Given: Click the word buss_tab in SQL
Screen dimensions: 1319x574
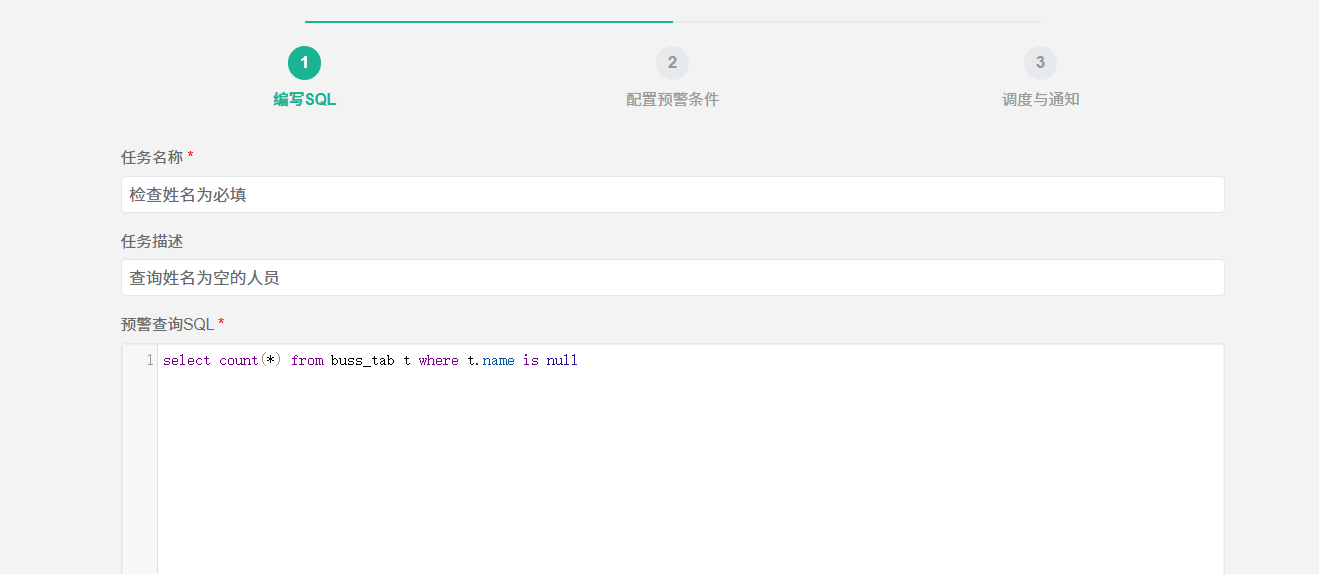Looking at the screenshot, I should [363, 360].
